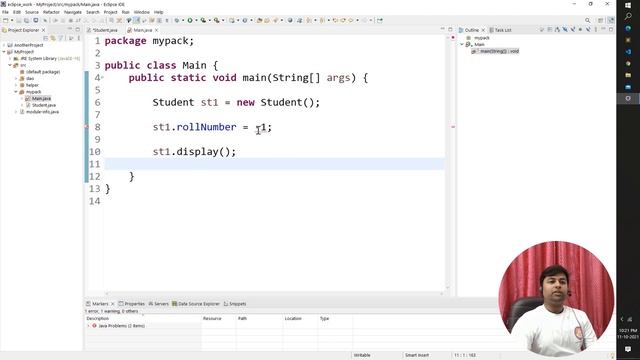
Task: Click the Windows taskbar search icon
Action: pyautogui.click(x=628, y=16)
